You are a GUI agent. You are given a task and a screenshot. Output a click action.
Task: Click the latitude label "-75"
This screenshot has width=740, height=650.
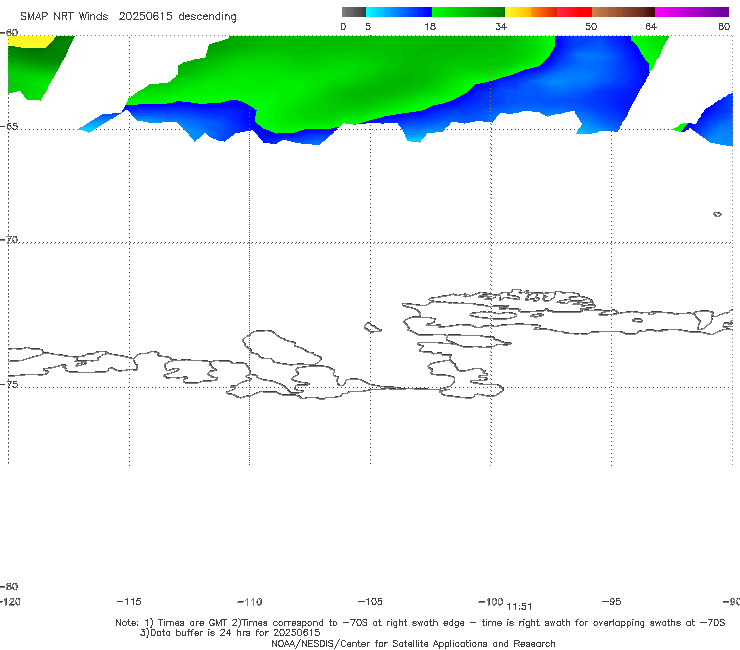tap(9, 384)
